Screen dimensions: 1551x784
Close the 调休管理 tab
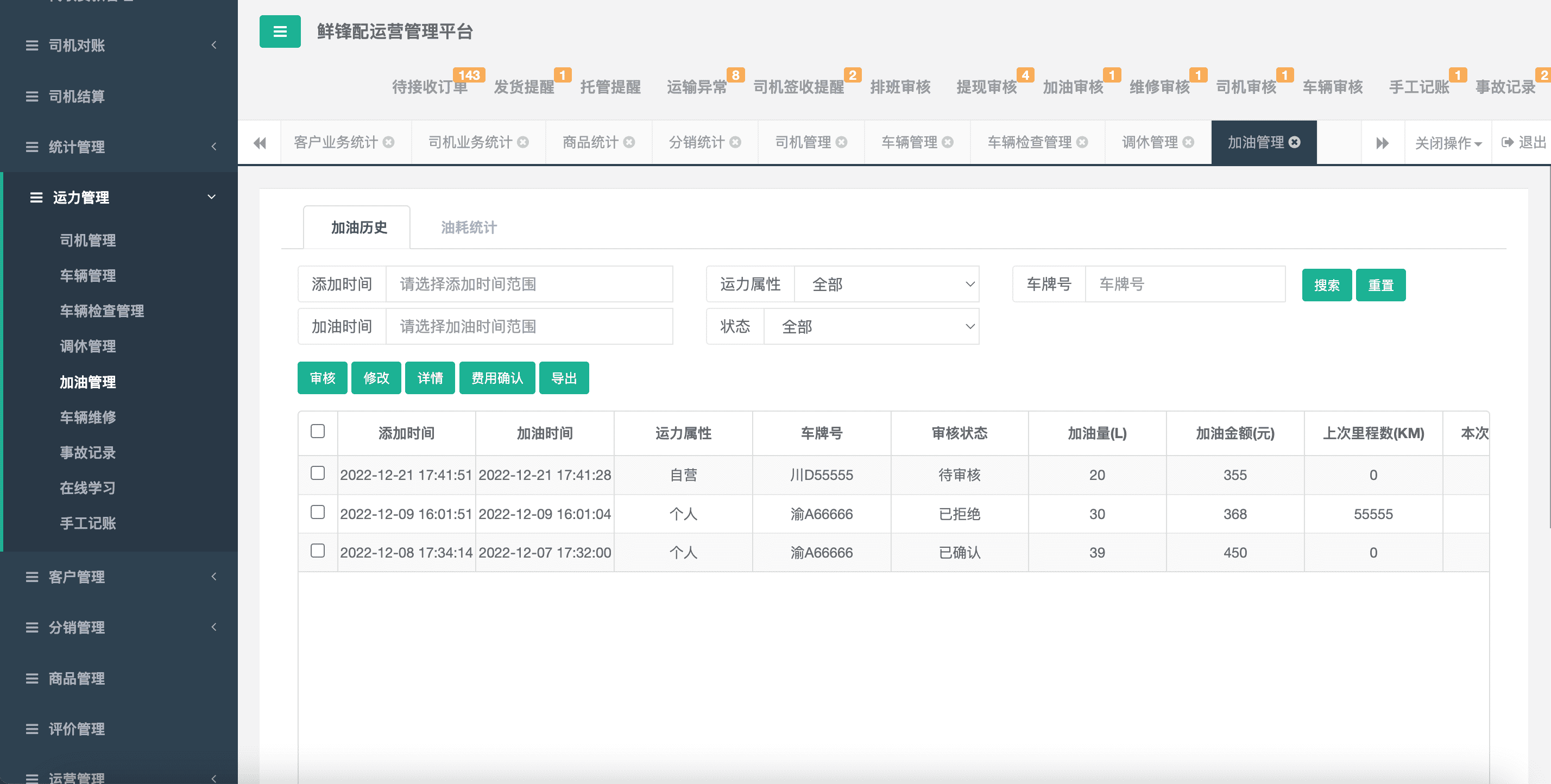pyautogui.click(x=1189, y=142)
